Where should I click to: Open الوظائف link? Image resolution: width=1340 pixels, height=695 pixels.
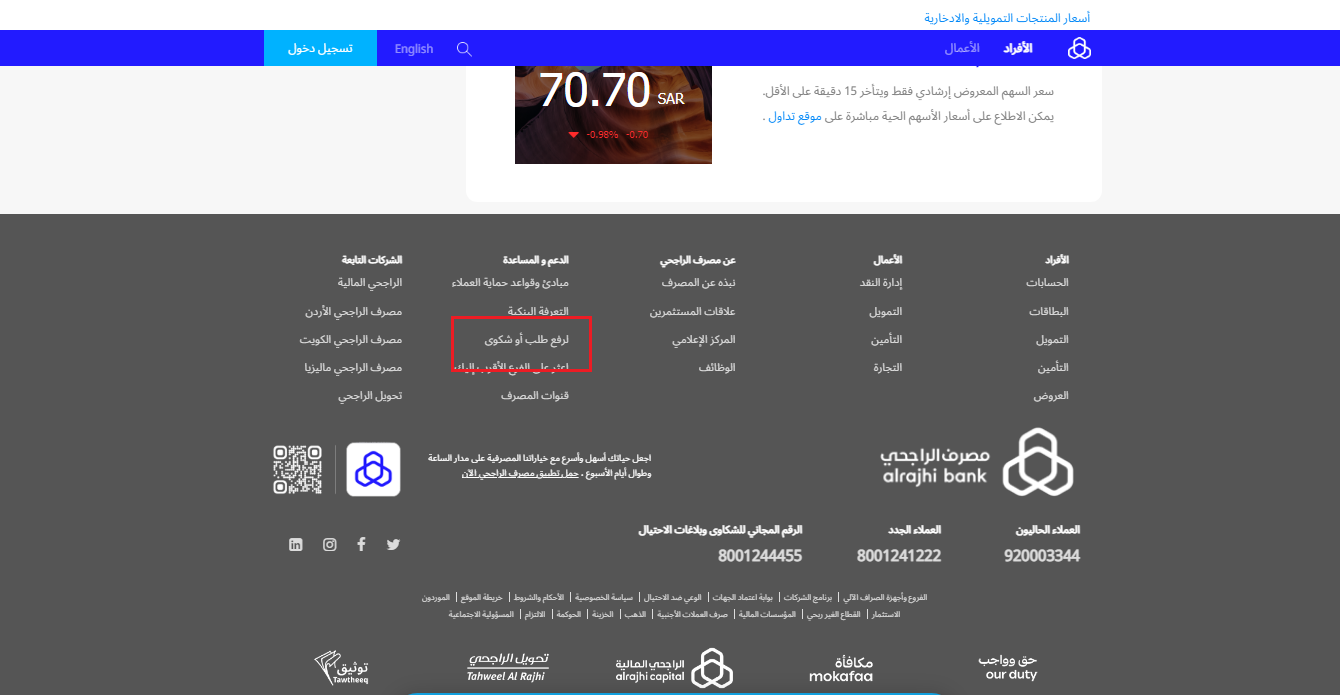[717, 368]
